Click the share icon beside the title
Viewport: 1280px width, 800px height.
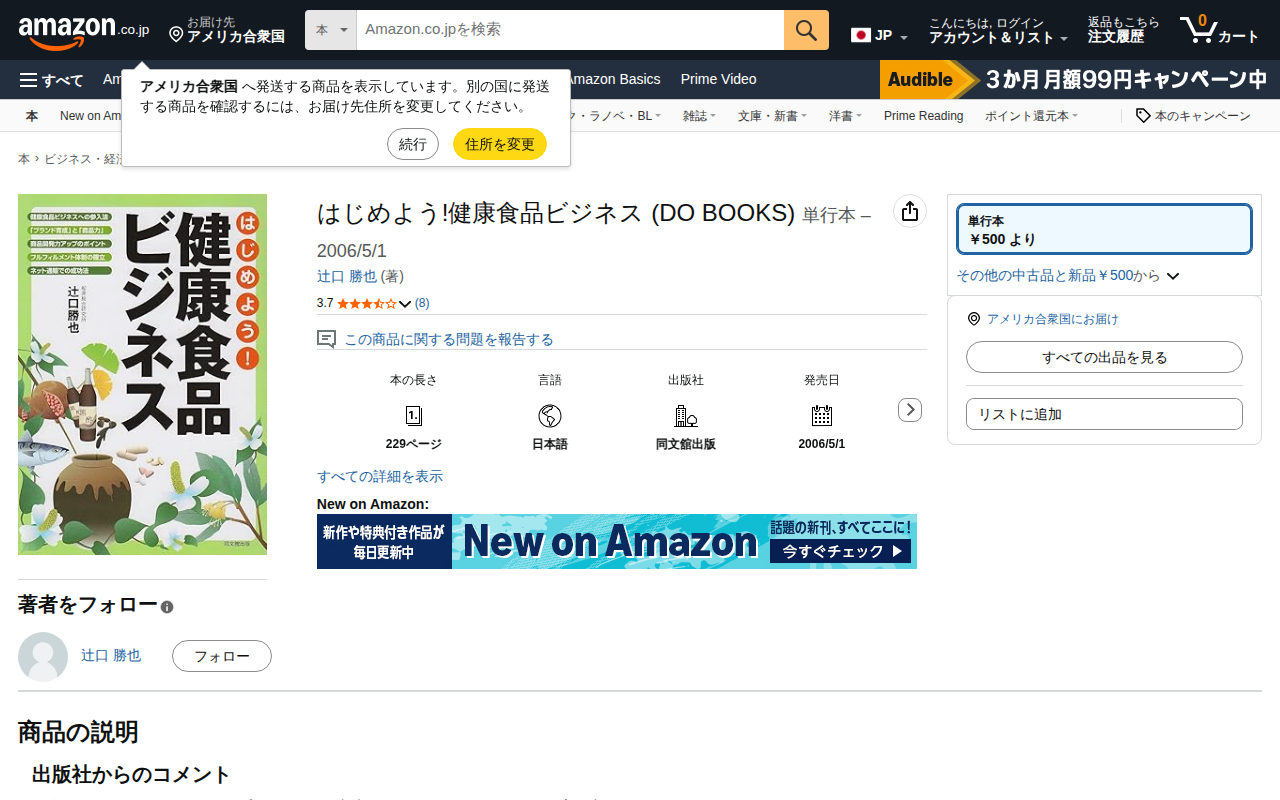click(x=909, y=211)
